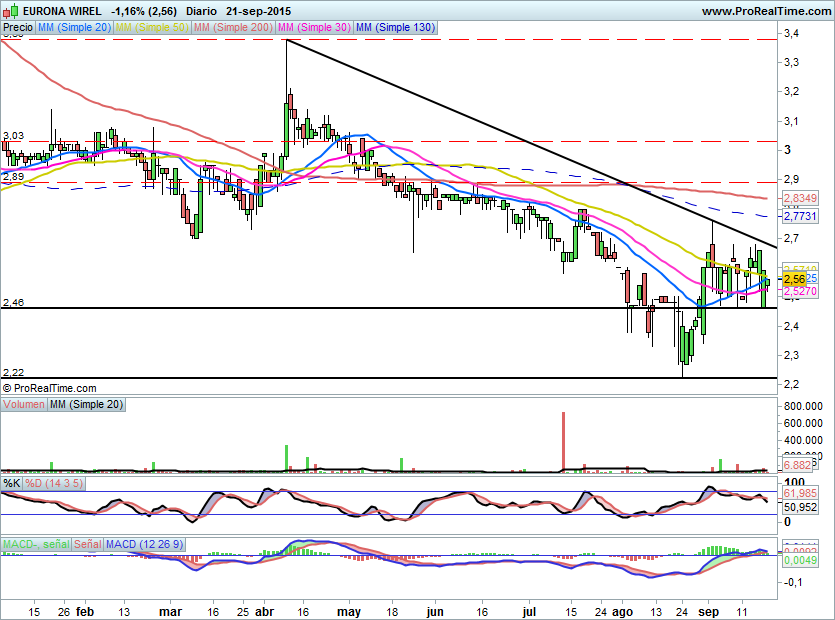The image size is (835, 620).
Task: Select MM (Simple 20) in volume panel
Action: tap(86, 404)
